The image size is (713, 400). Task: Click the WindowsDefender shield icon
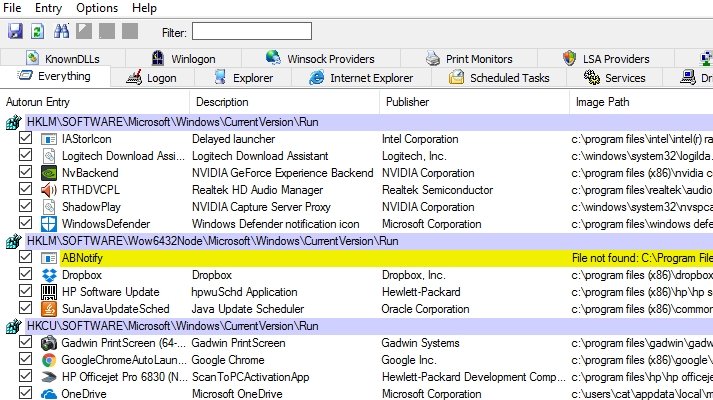(49, 224)
